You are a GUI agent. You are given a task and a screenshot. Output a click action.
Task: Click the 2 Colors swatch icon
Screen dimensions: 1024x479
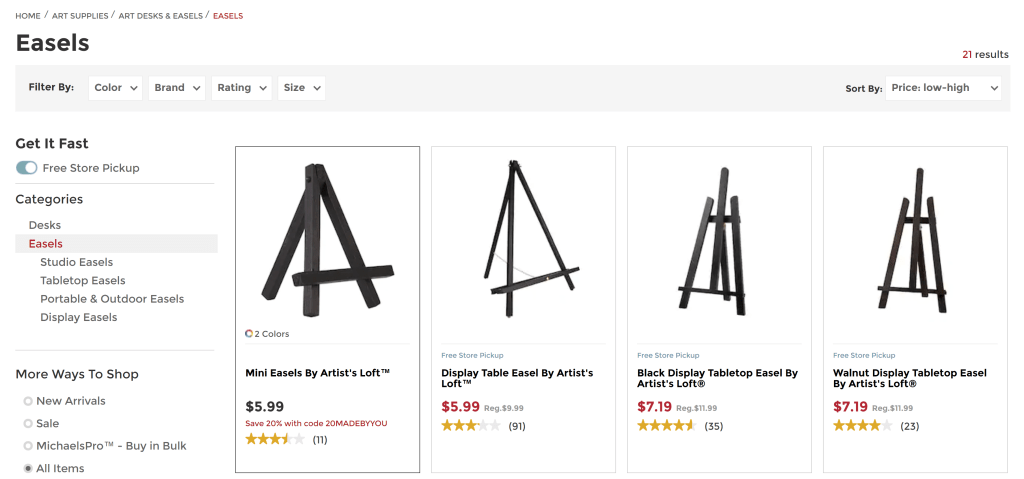249,334
